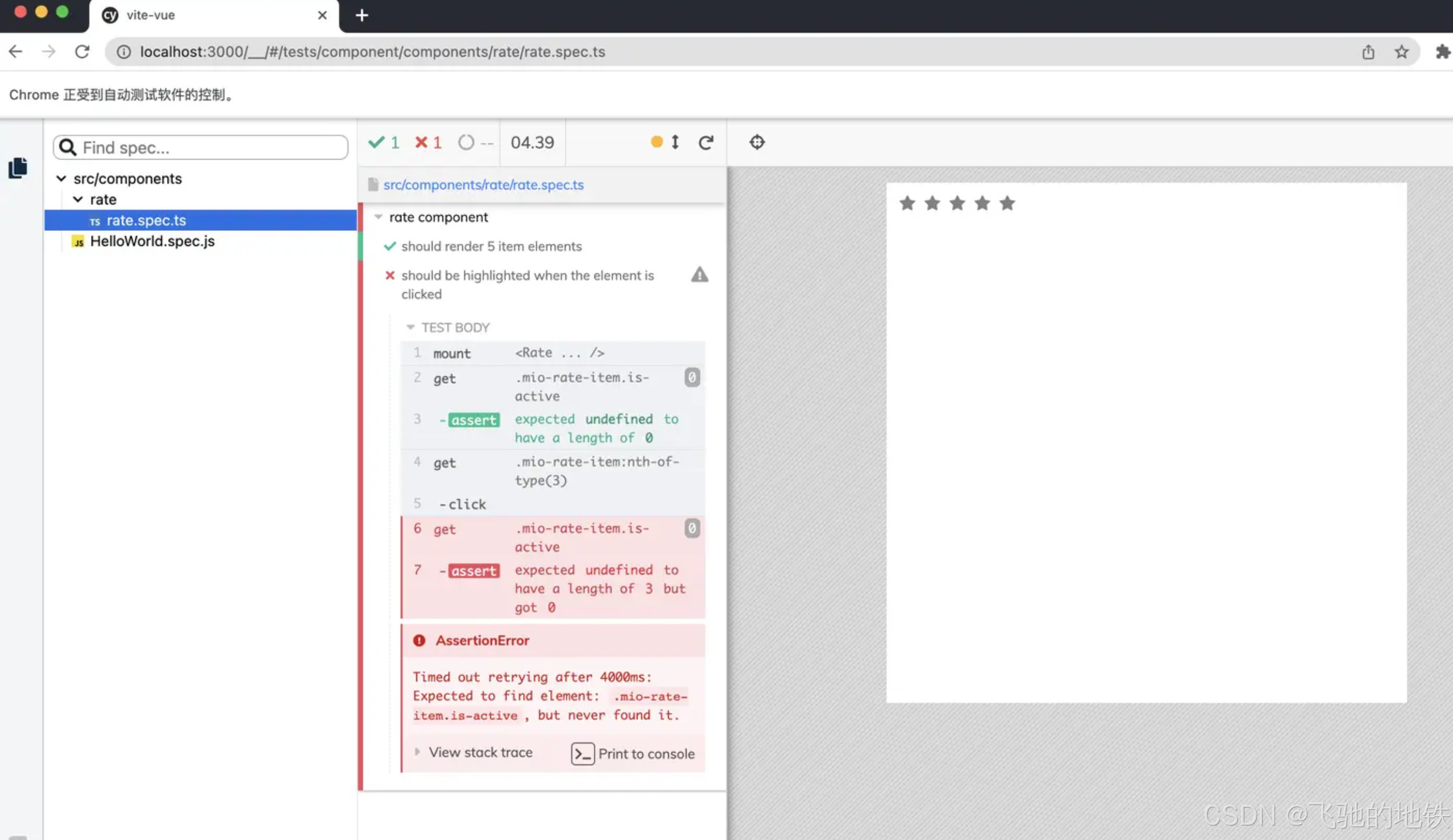Click the selector playground crosshair icon
The image size is (1453, 840).
pyautogui.click(x=757, y=142)
